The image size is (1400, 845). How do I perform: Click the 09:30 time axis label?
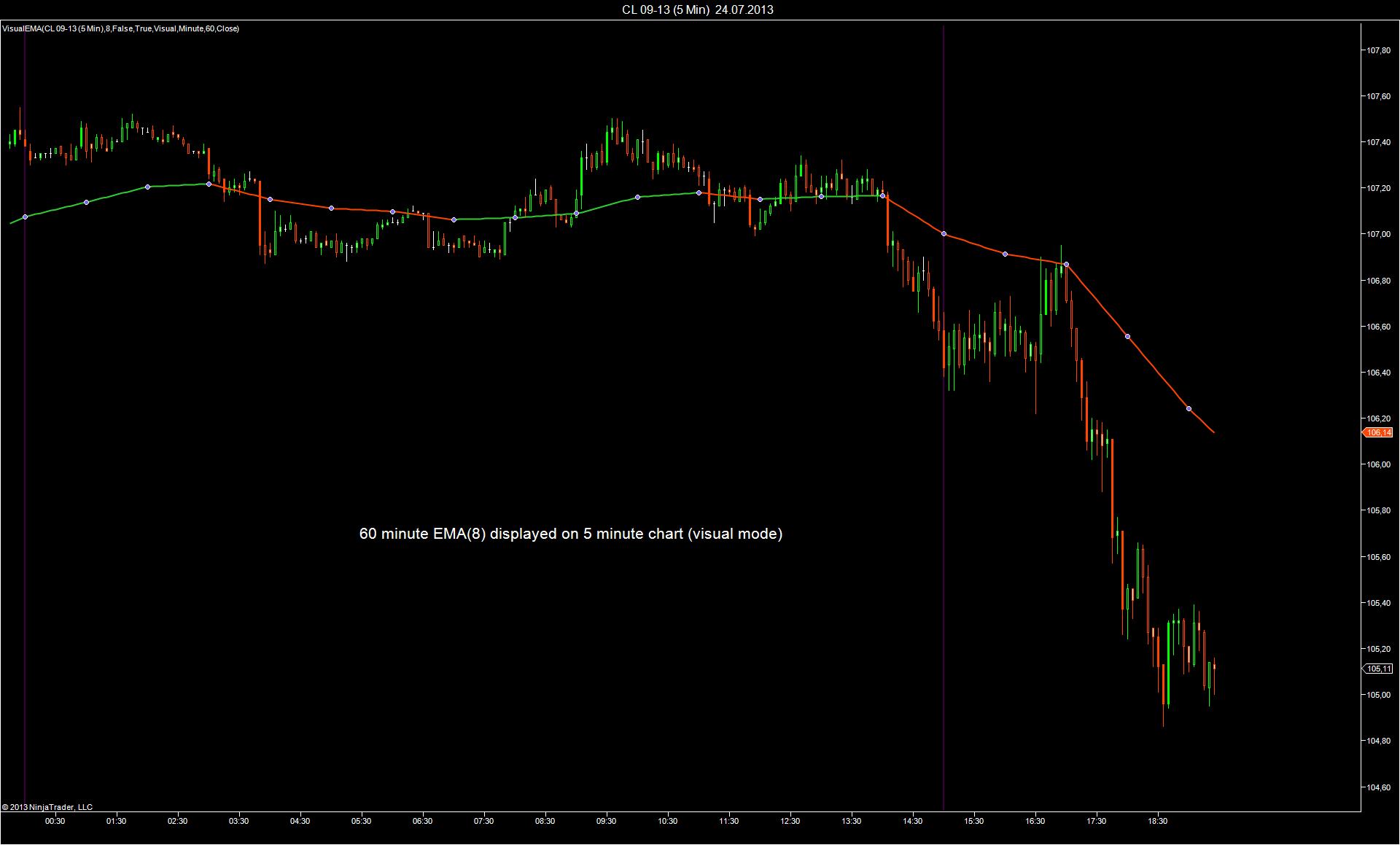606,821
